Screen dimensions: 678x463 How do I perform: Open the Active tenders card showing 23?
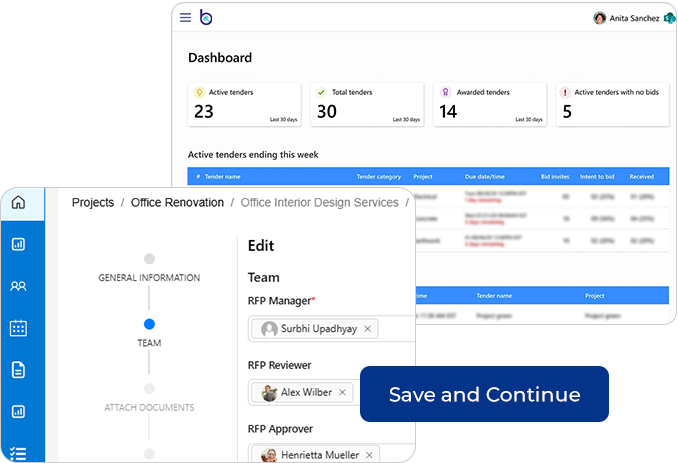244,105
